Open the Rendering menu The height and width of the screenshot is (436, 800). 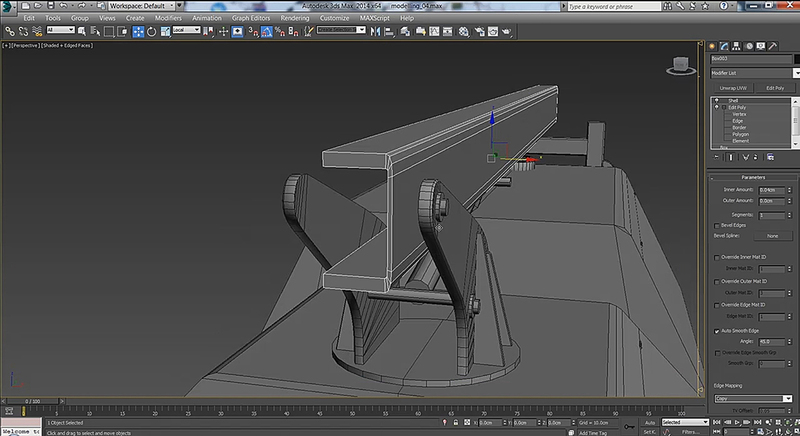point(294,17)
